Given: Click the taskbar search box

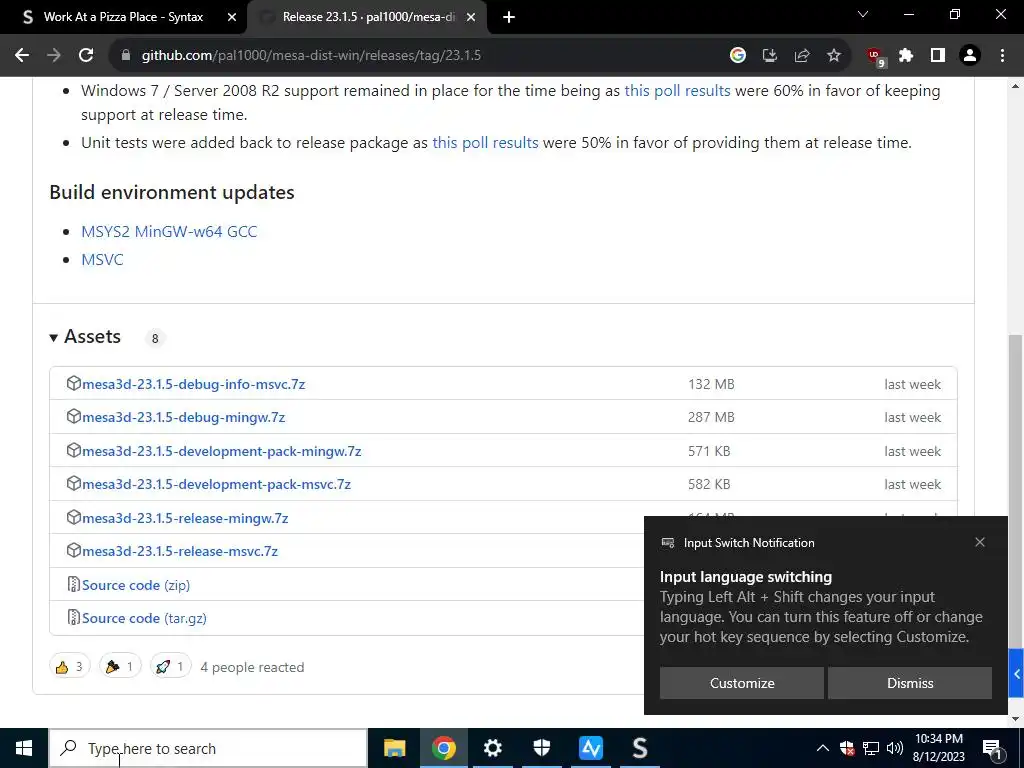Looking at the screenshot, I should [x=208, y=748].
